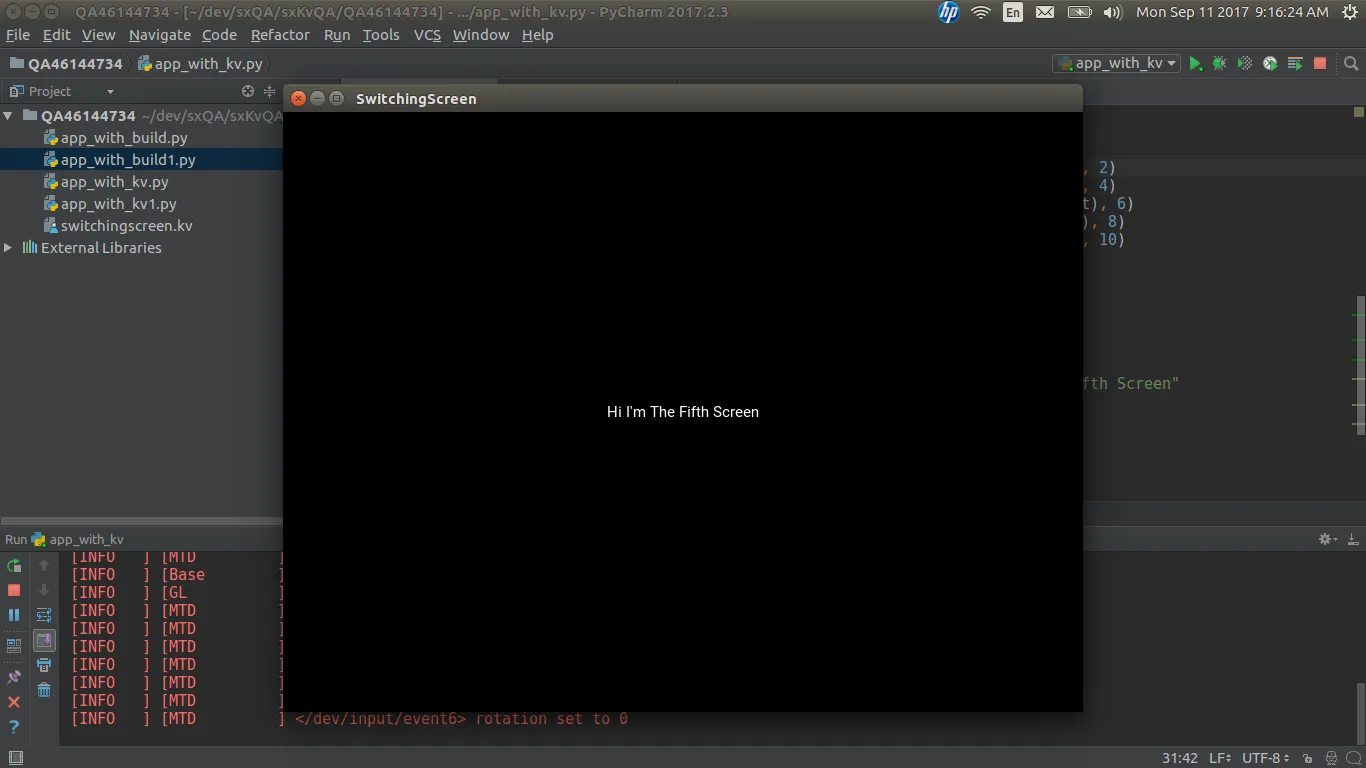Change file encoding UTF-8 in status bar

pyautogui.click(x=1265, y=758)
